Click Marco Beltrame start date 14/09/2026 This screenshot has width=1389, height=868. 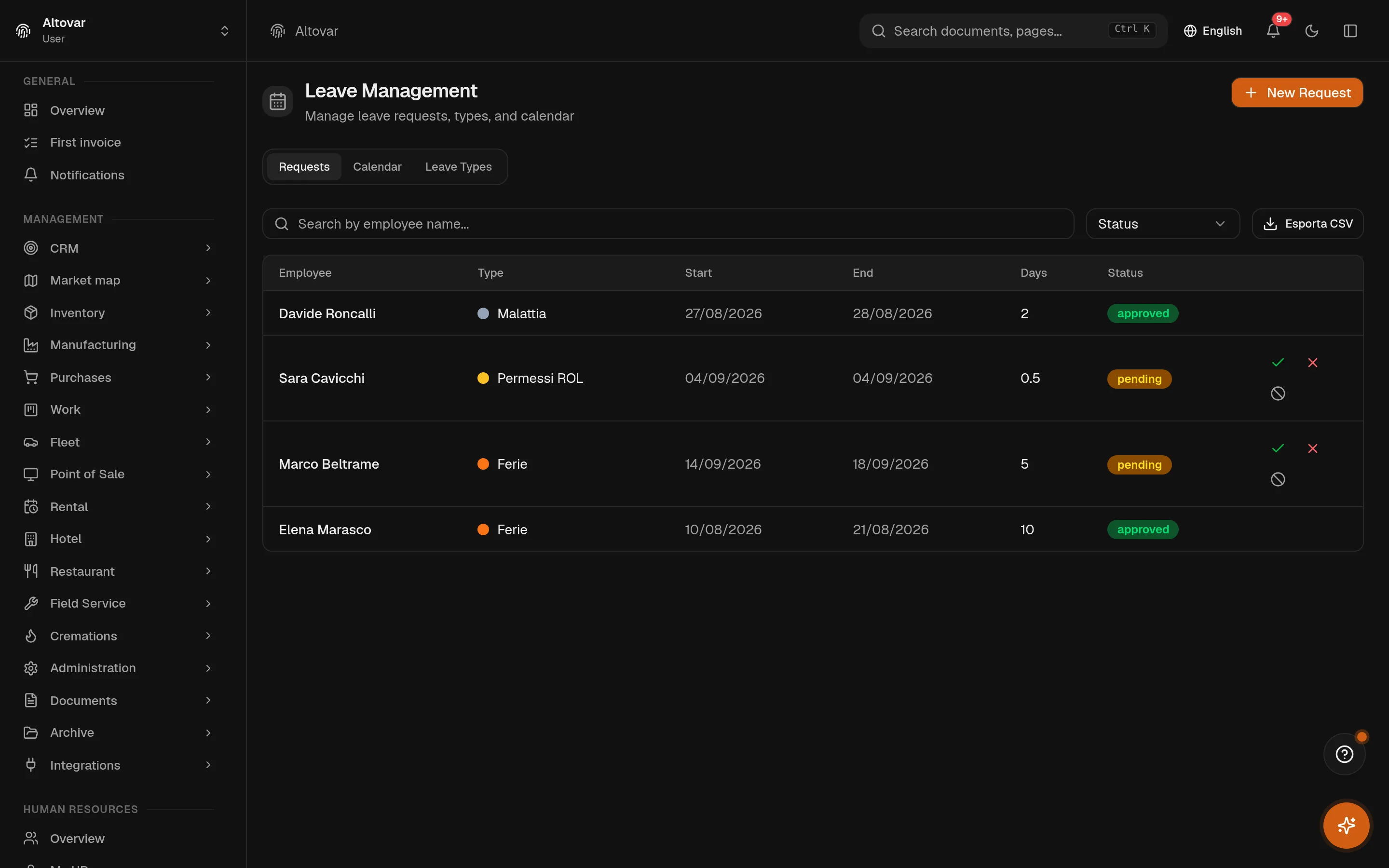[722, 464]
